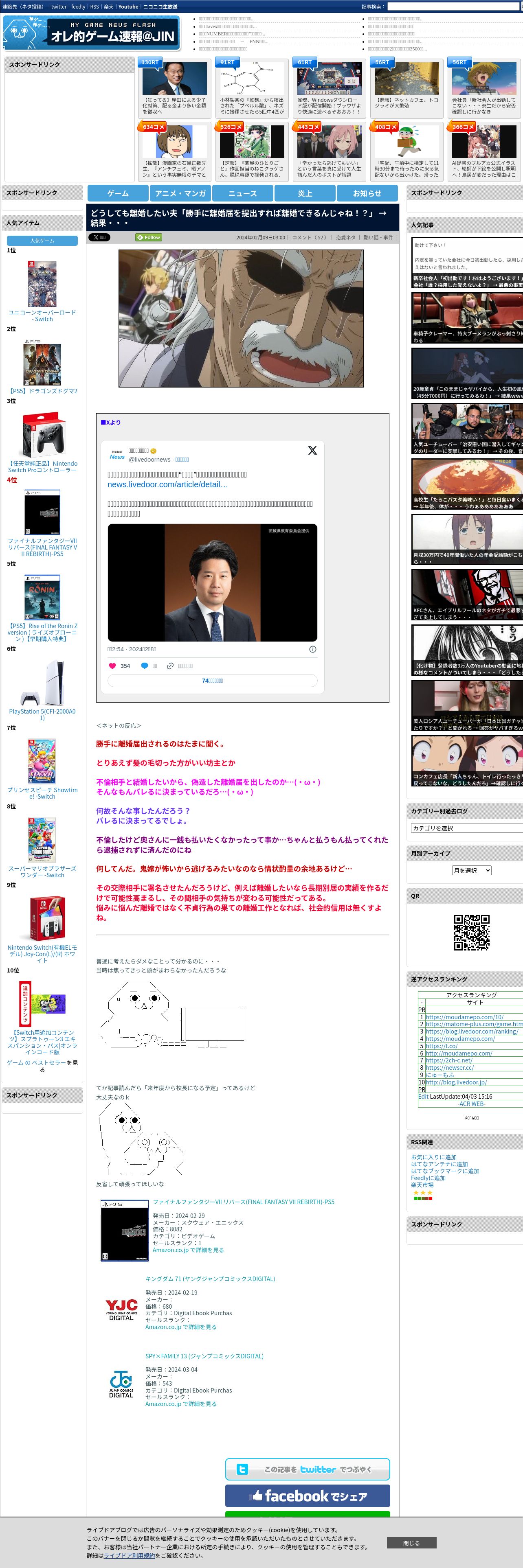The width and height of the screenshot is (523, 1568).
Task: Click the お気に入りに追加 link
Action: point(433,1157)
